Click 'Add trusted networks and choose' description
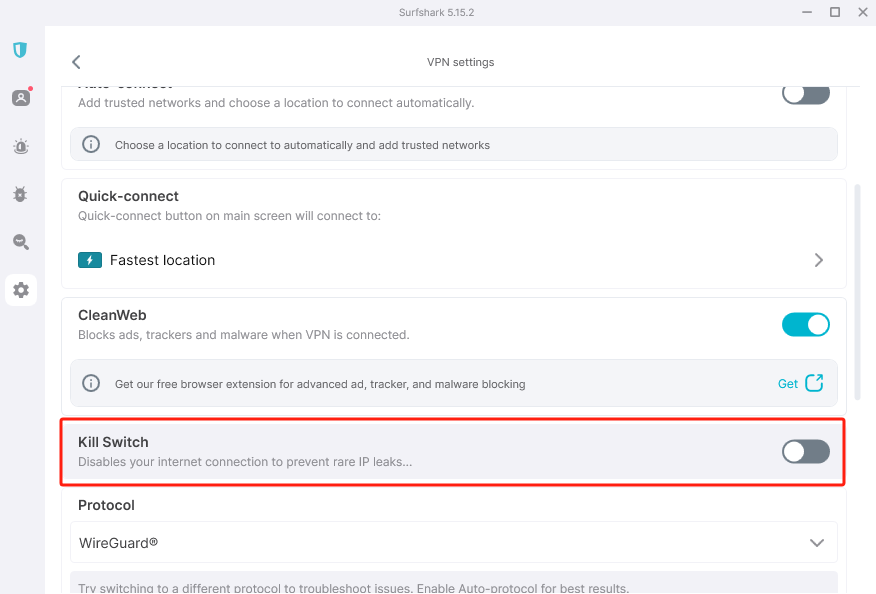 coord(276,103)
